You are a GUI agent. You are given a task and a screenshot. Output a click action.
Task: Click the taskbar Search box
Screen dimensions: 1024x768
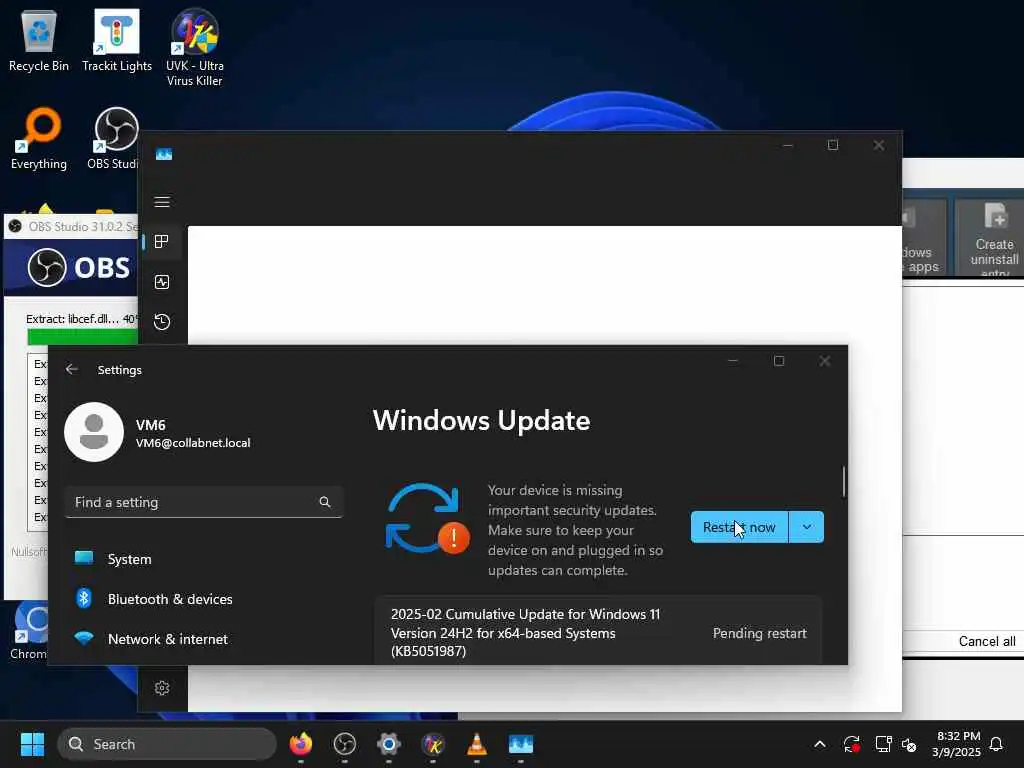(x=167, y=744)
